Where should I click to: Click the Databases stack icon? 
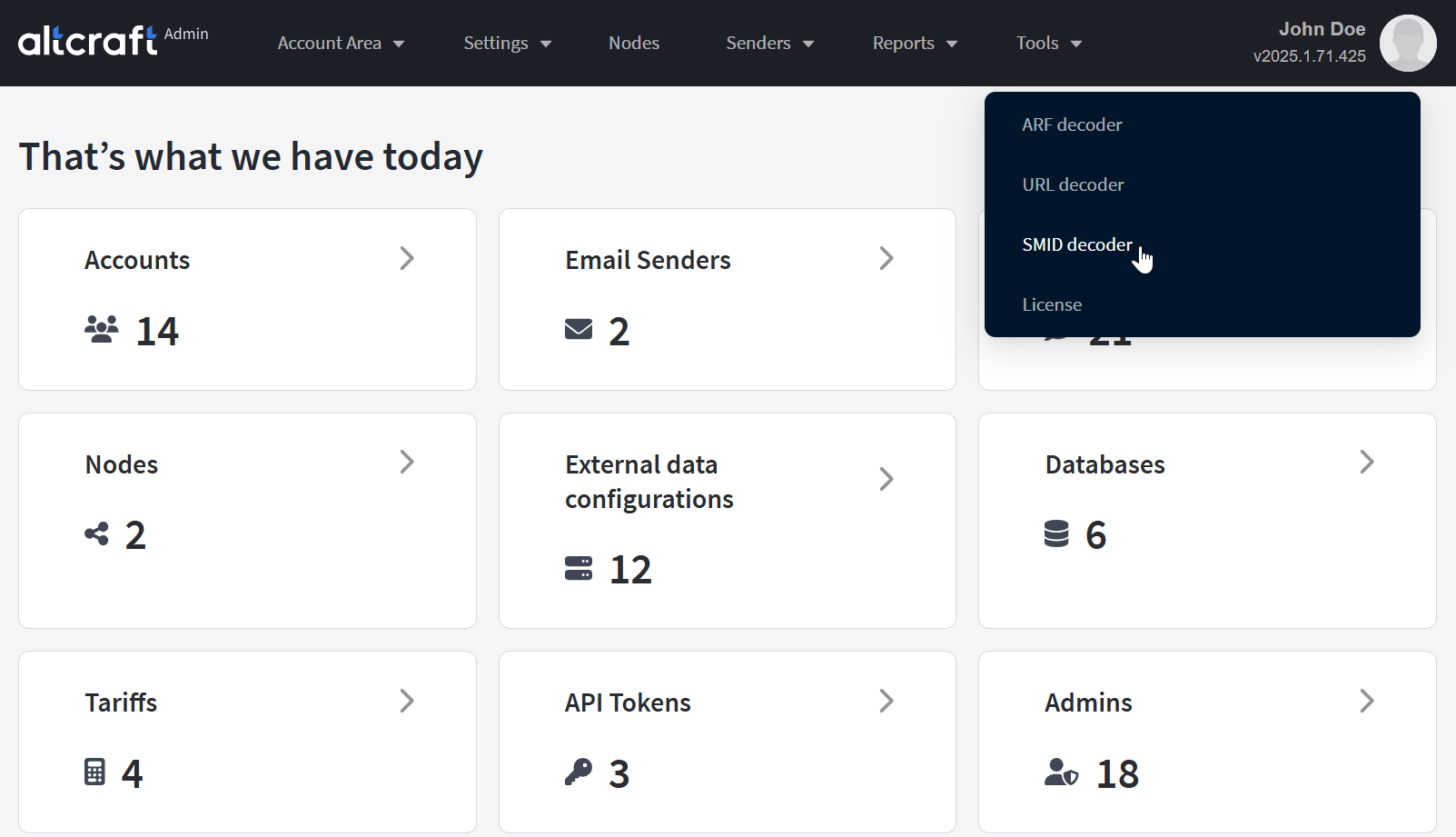(1056, 533)
